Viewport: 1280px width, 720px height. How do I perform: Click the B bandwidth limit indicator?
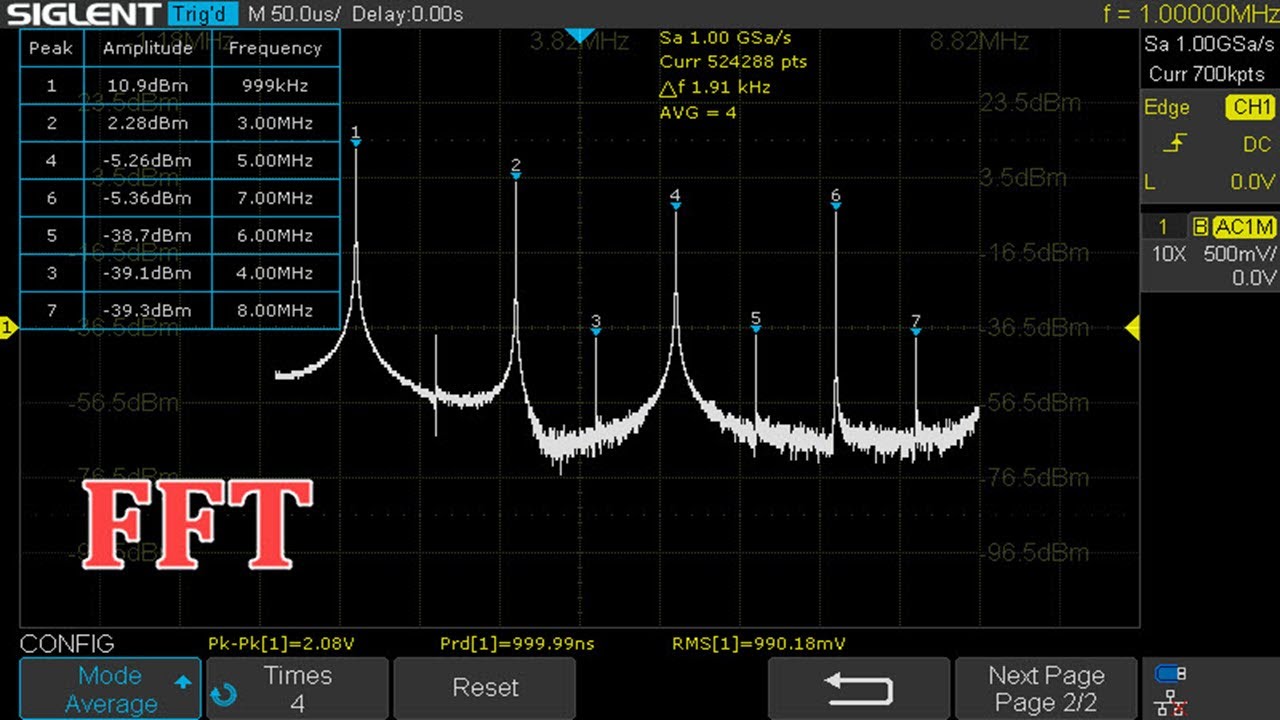pyautogui.click(x=1200, y=227)
